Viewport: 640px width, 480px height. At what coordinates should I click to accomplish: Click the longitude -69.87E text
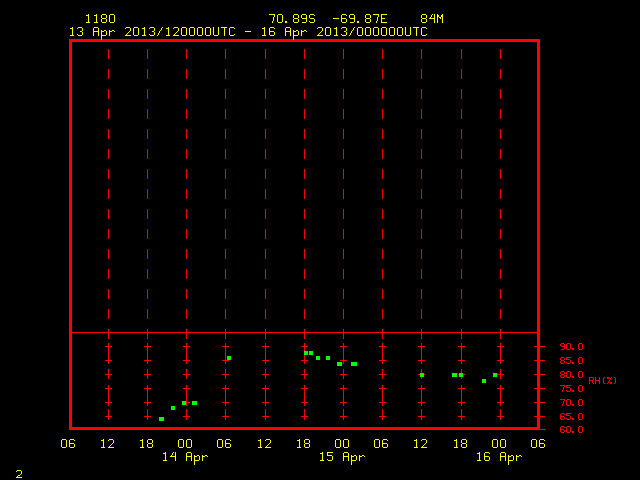pyautogui.click(x=360, y=19)
